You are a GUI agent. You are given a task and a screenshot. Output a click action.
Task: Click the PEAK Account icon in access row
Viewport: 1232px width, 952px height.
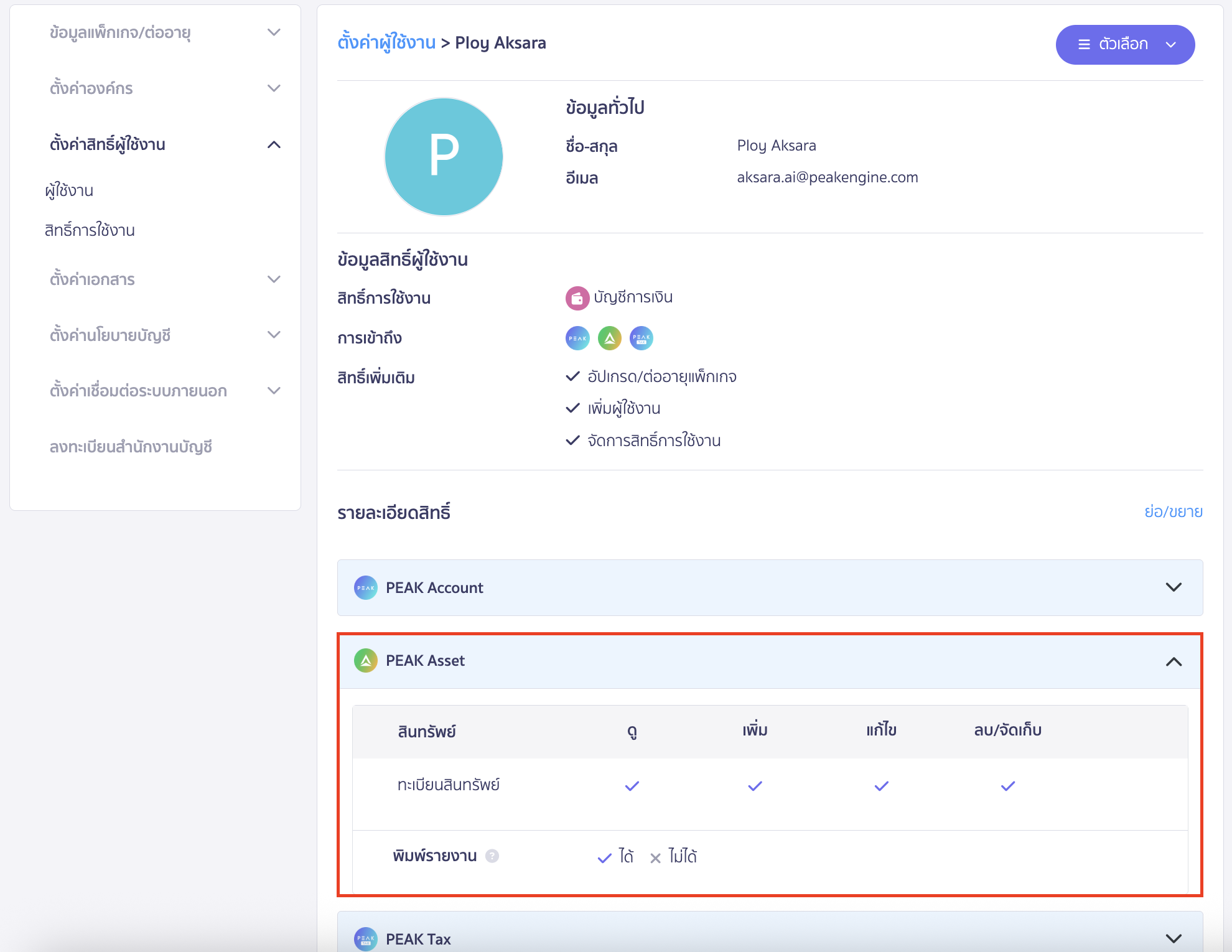pos(577,338)
